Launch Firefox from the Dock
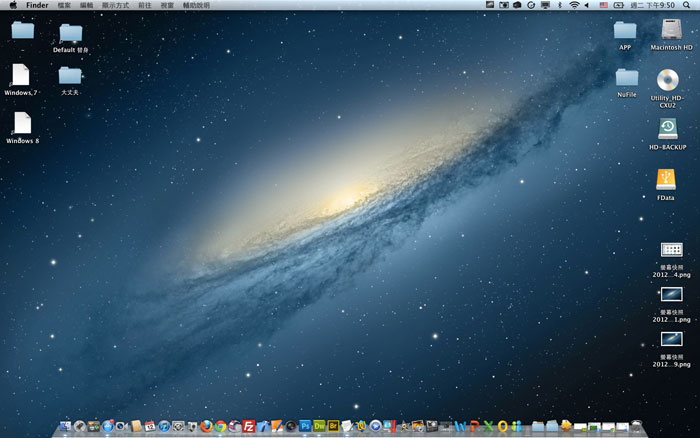This screenshot has width=700, height=438. [x=207, y=426]
